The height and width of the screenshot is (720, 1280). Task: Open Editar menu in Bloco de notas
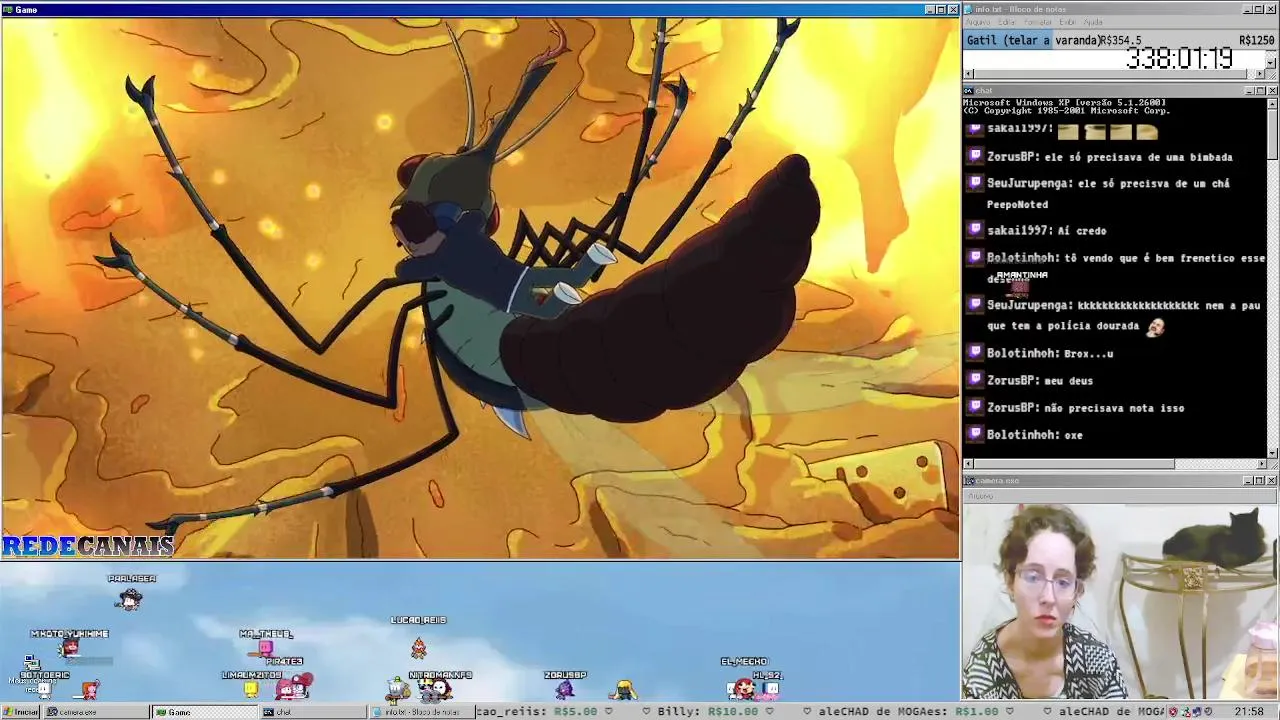click(1006, 22)
